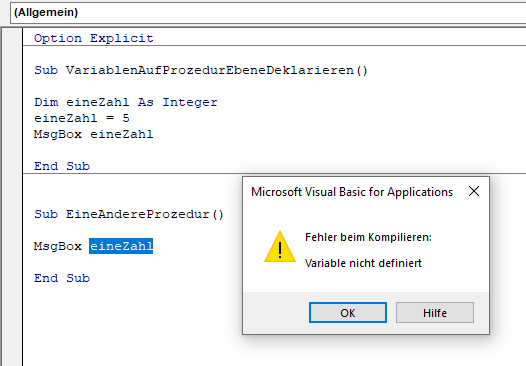The image size is (526, 366).
Task: Click the 'Dim eineZahl As Integer' line
Action: (126, 102)
